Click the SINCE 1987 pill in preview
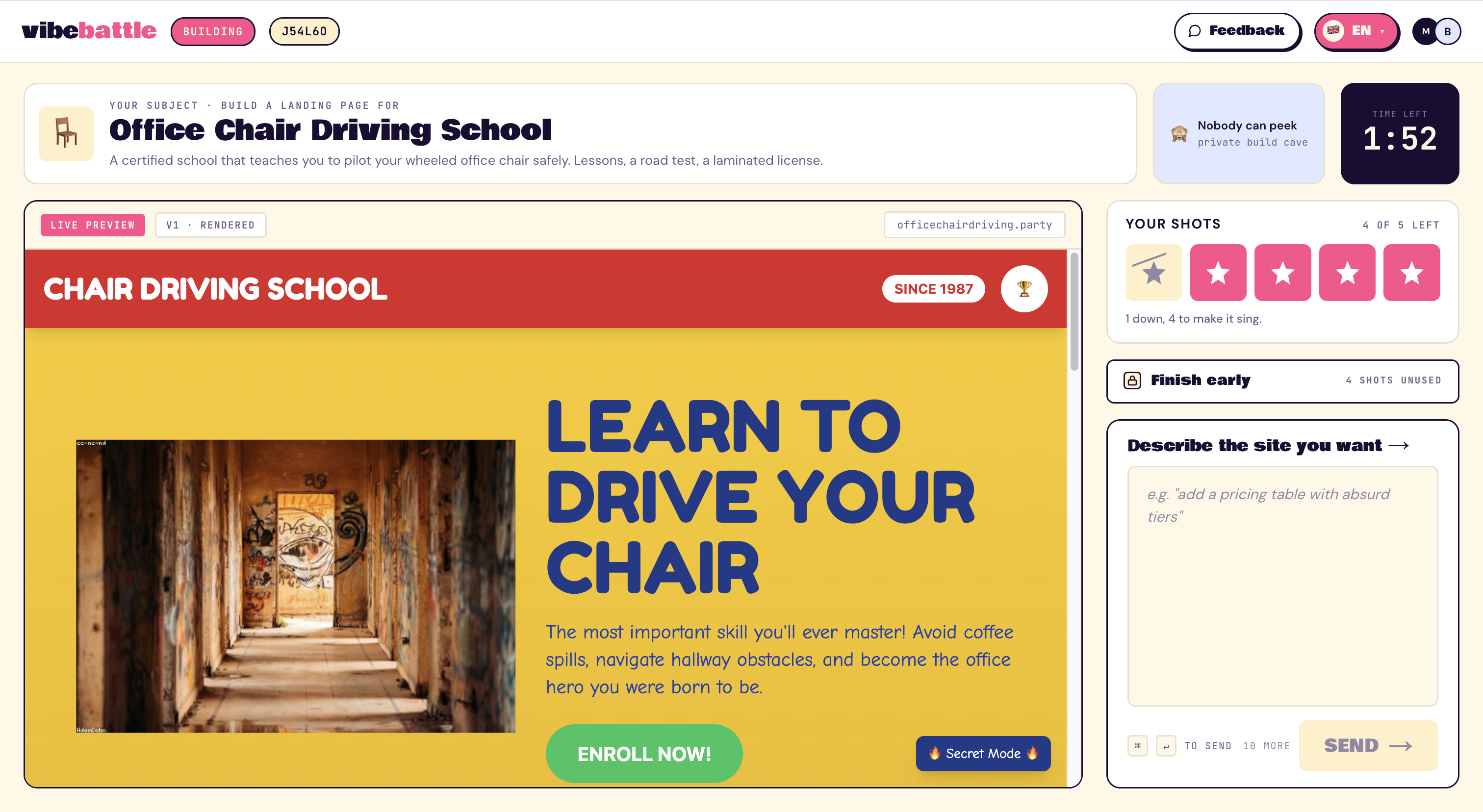The height and width of the screenshot is (812, 1483). 933,289
